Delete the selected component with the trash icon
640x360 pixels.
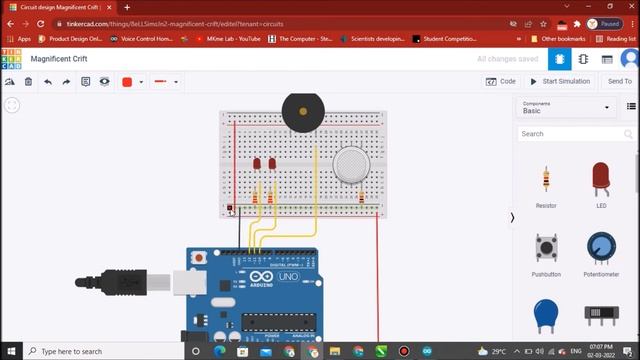pos(28,82)
